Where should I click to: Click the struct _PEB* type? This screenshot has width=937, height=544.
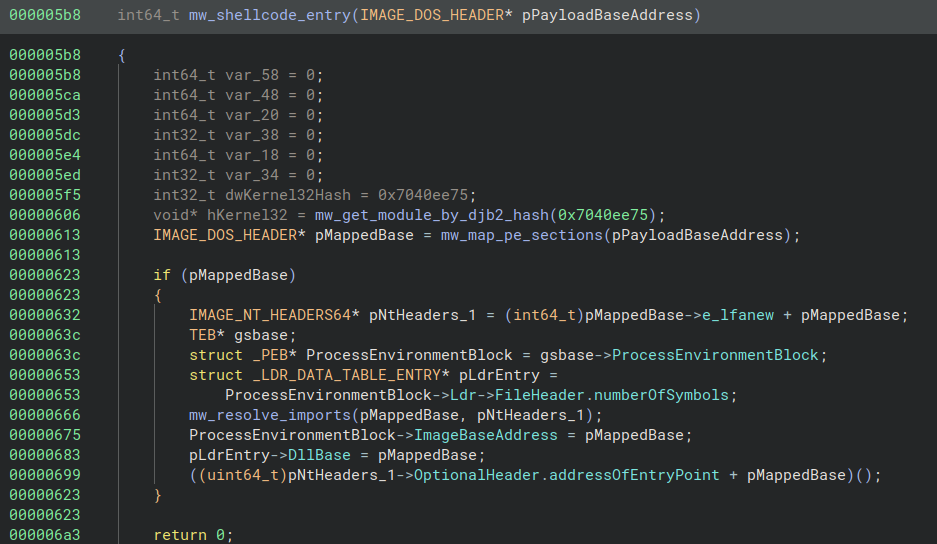(x=243, y=355)
